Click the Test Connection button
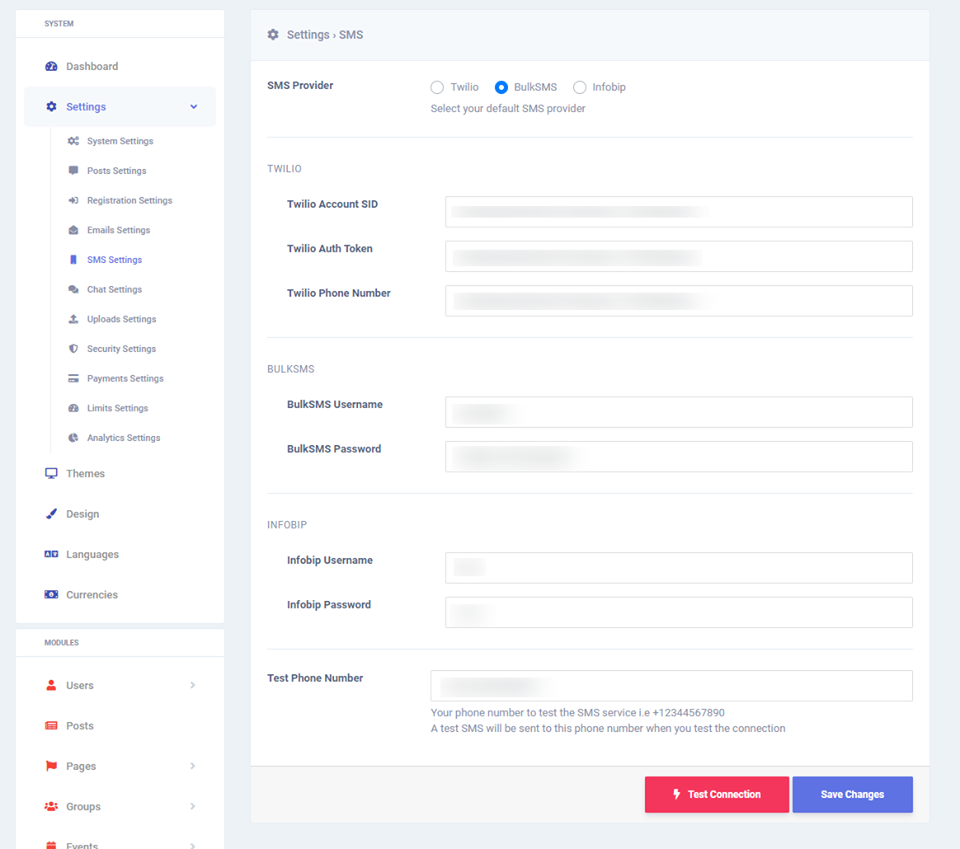The height and width of the screenshot is (849, 960). 717,794
